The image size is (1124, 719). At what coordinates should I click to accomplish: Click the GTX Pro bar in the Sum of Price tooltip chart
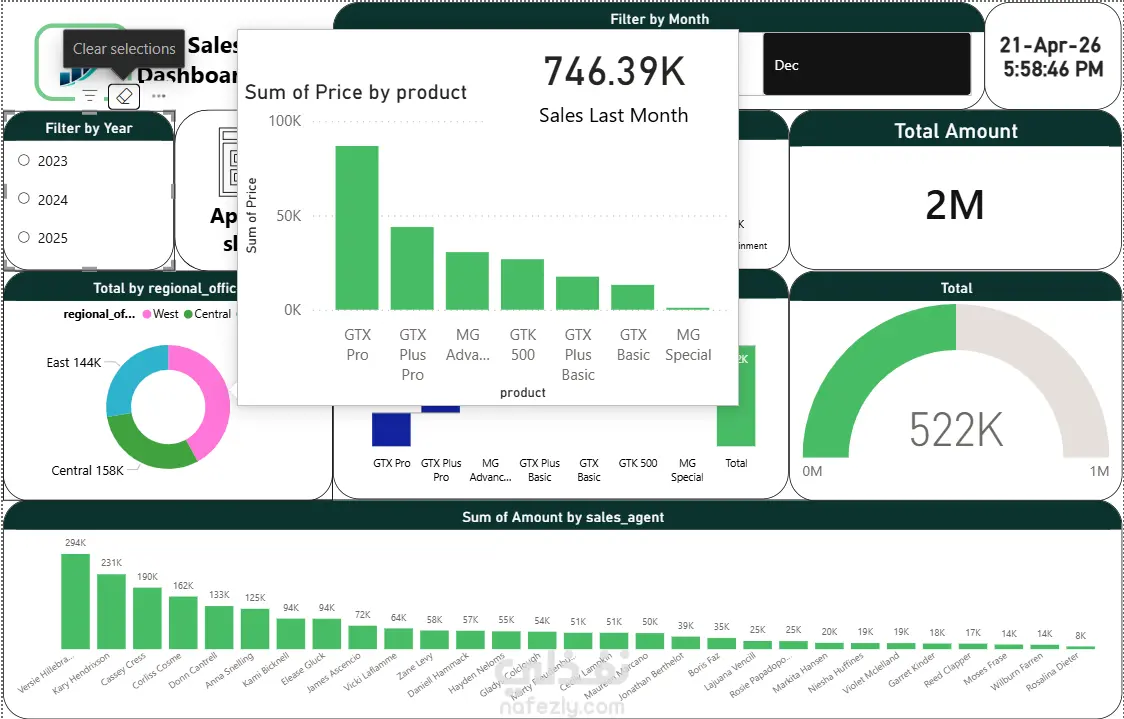coord(357,228)
